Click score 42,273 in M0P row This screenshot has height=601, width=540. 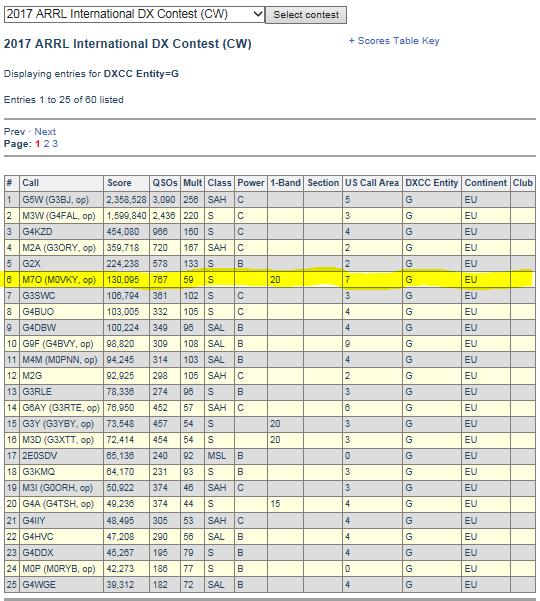pos(120,569)
